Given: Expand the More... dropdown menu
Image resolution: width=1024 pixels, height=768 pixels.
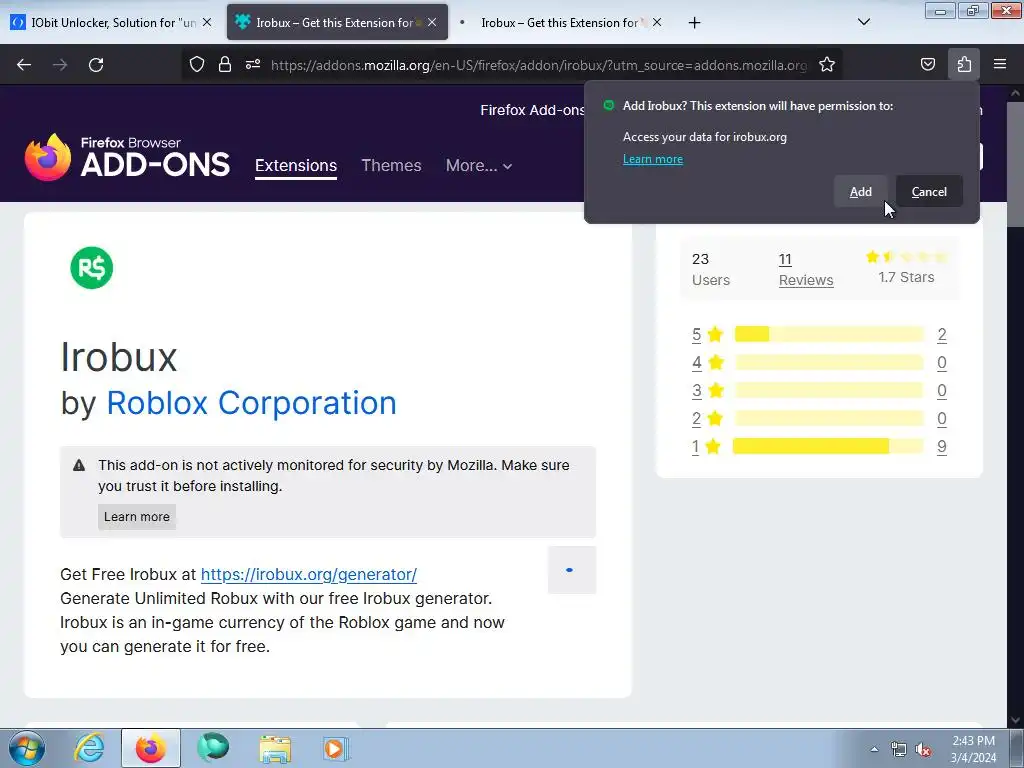Looking at the screenshot, I should (x=479, y=165).
